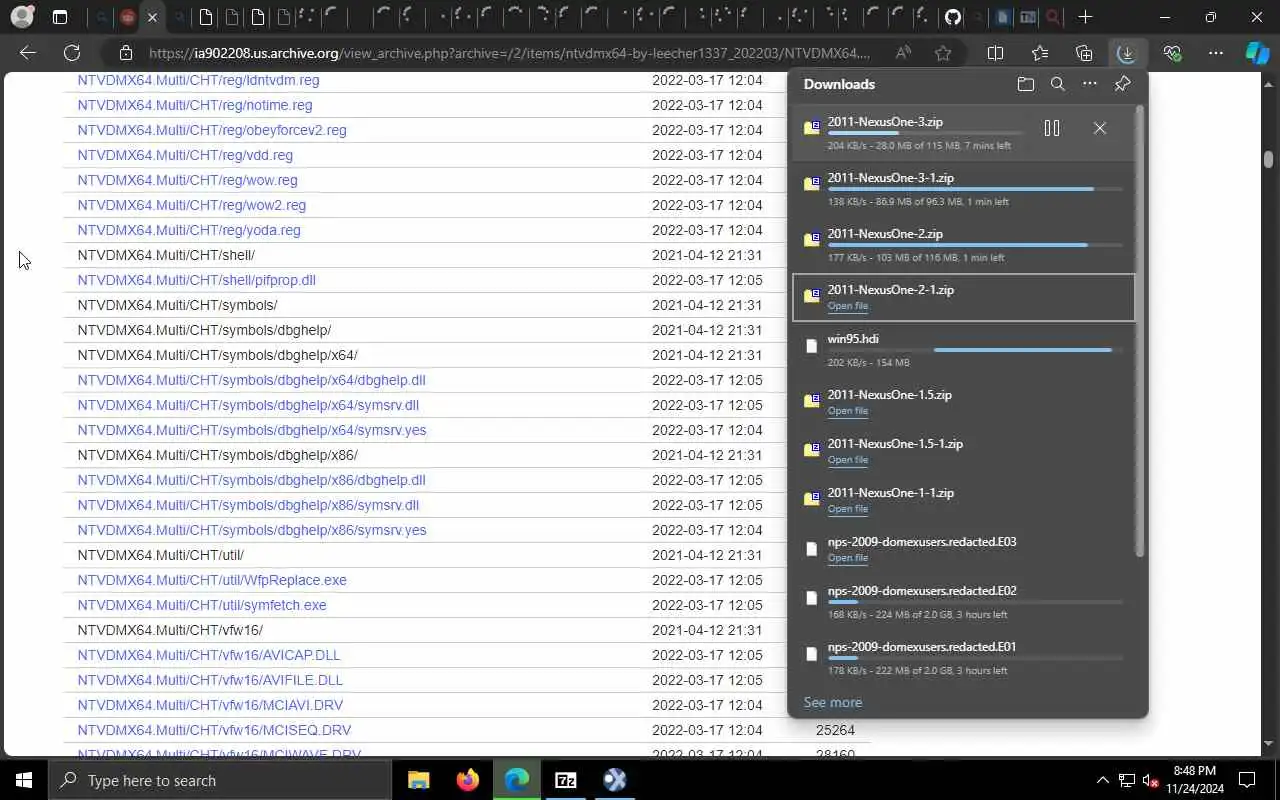Open file nps-2009-domexusers.redacted.E03
This screenshot has width=1280, height=800.
coord(848,558)
